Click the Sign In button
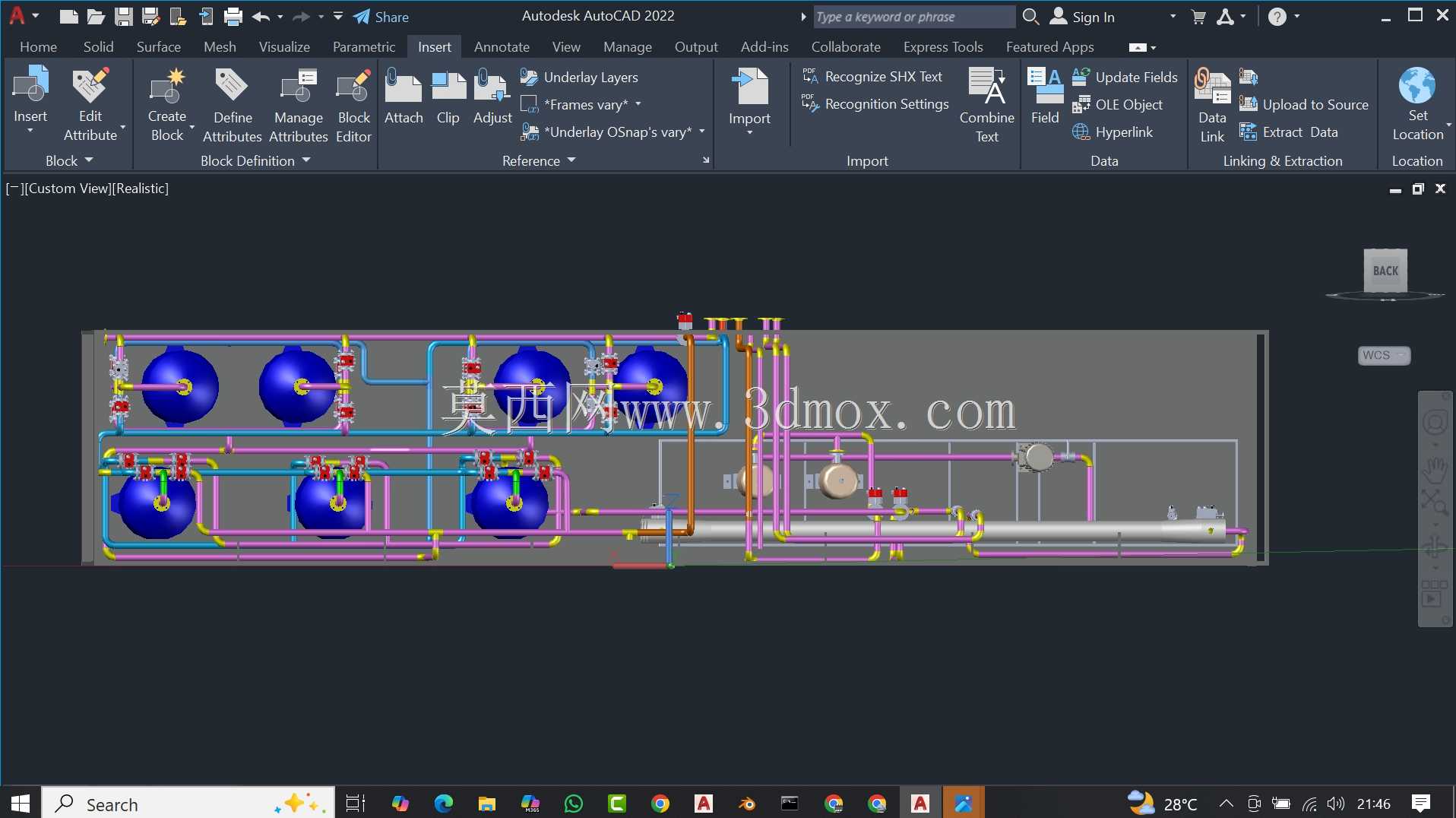Viewport: 1456px width, 818px height. [x=1082, y=17]
